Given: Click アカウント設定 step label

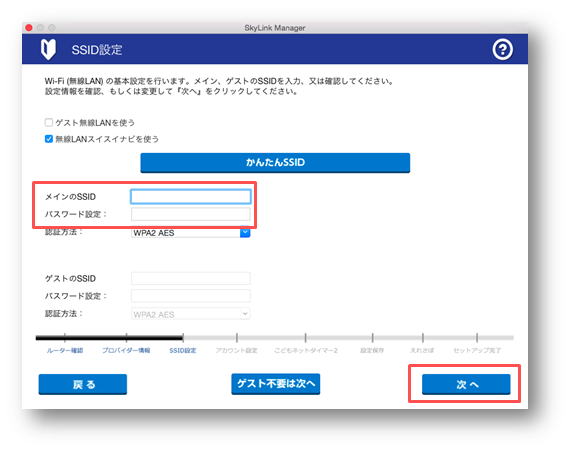Looking at the screenshot, I should (236, 350).
